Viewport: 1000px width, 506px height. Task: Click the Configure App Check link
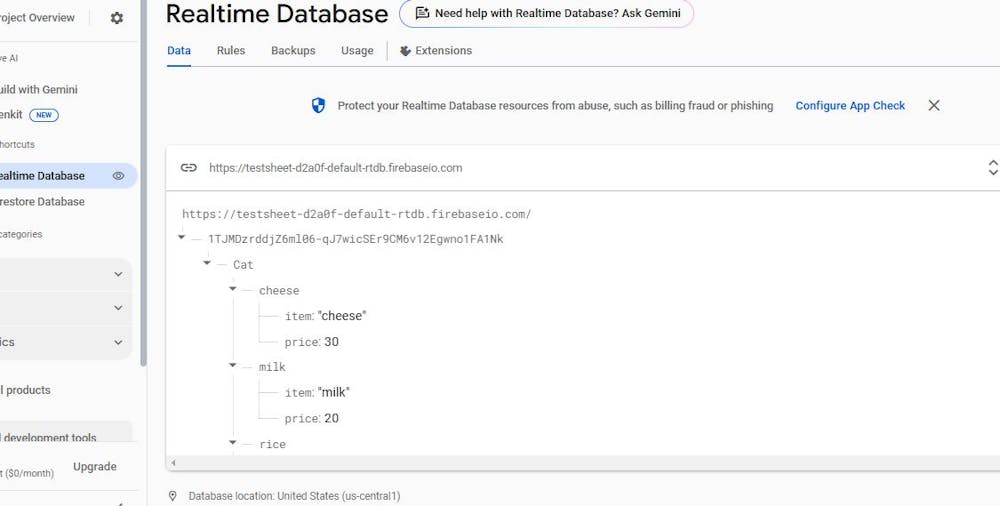(850, 105)
